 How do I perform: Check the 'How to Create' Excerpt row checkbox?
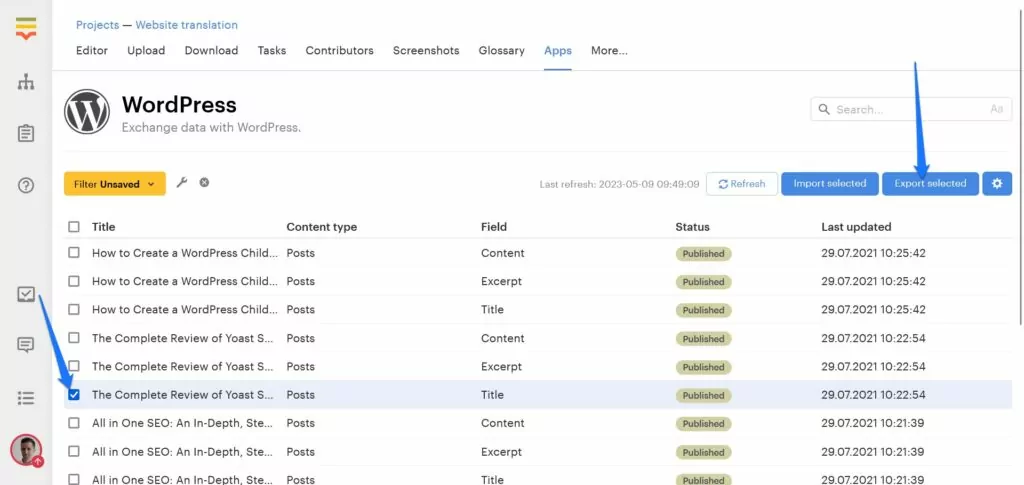click(x=74, y=281)
